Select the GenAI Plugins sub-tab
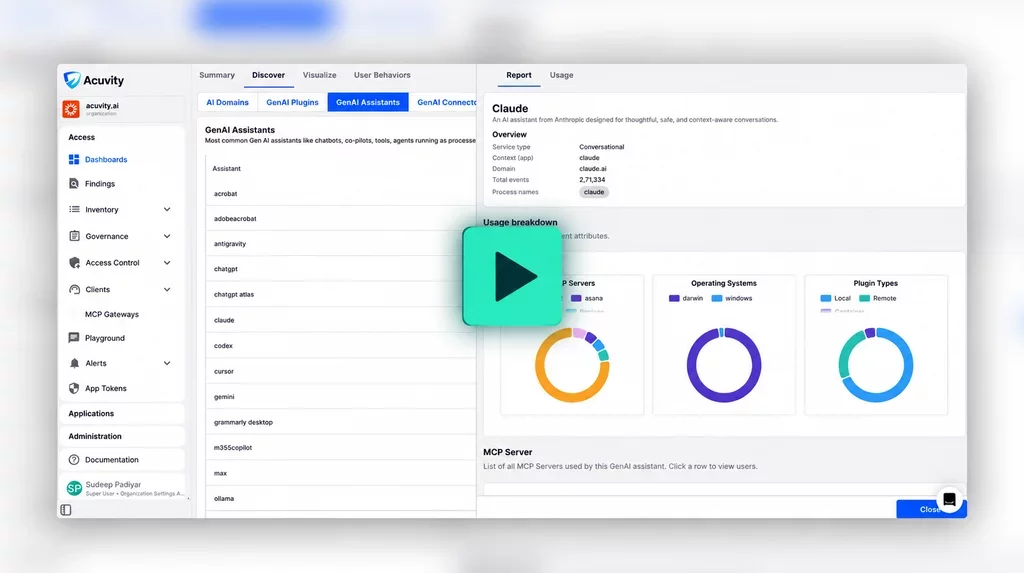The width and height of the screenshot is (1024, 573). pyautogui.click(x=293, y=103)
